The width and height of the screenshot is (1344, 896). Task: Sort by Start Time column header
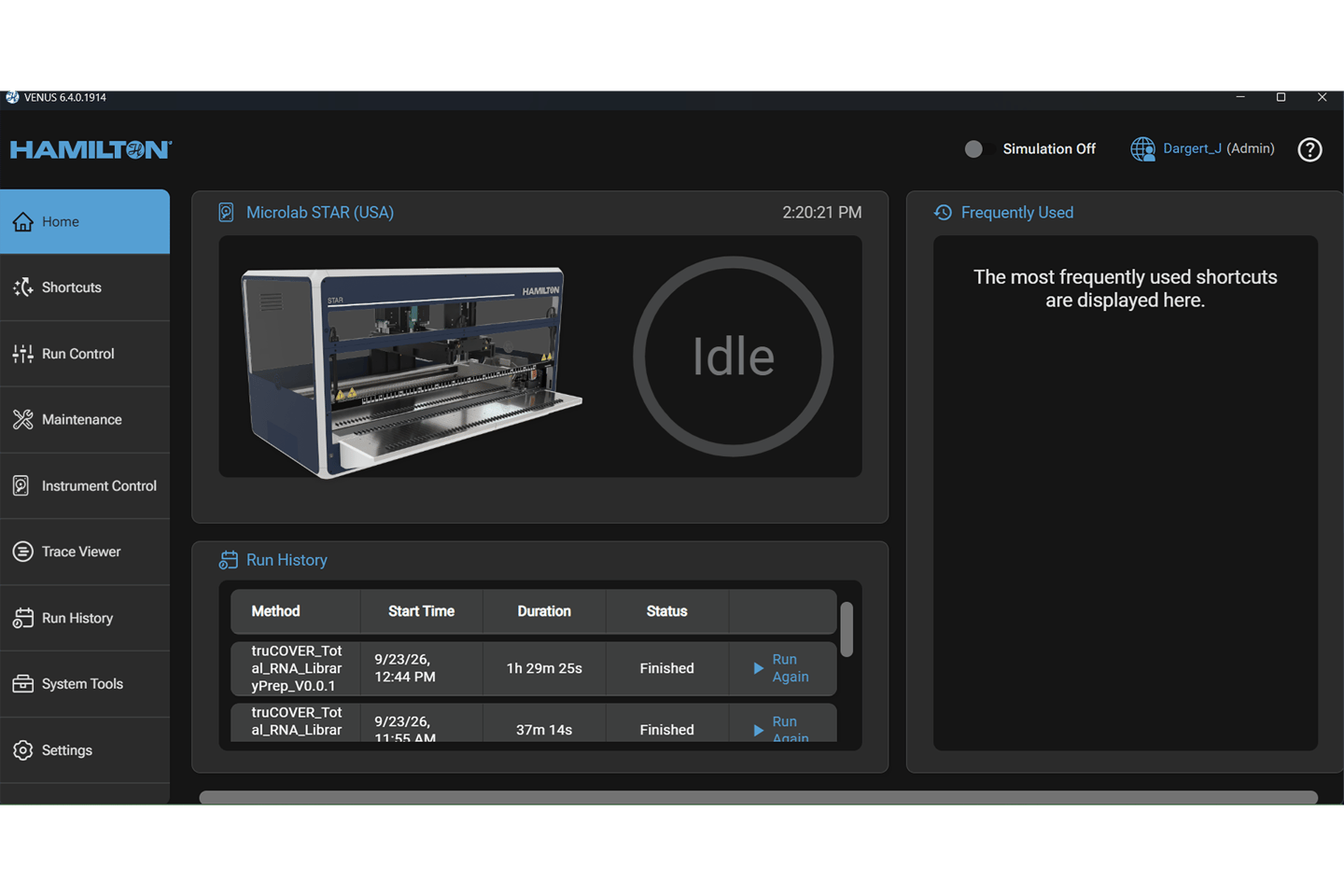pyautogui.click(x=421, y=611)
